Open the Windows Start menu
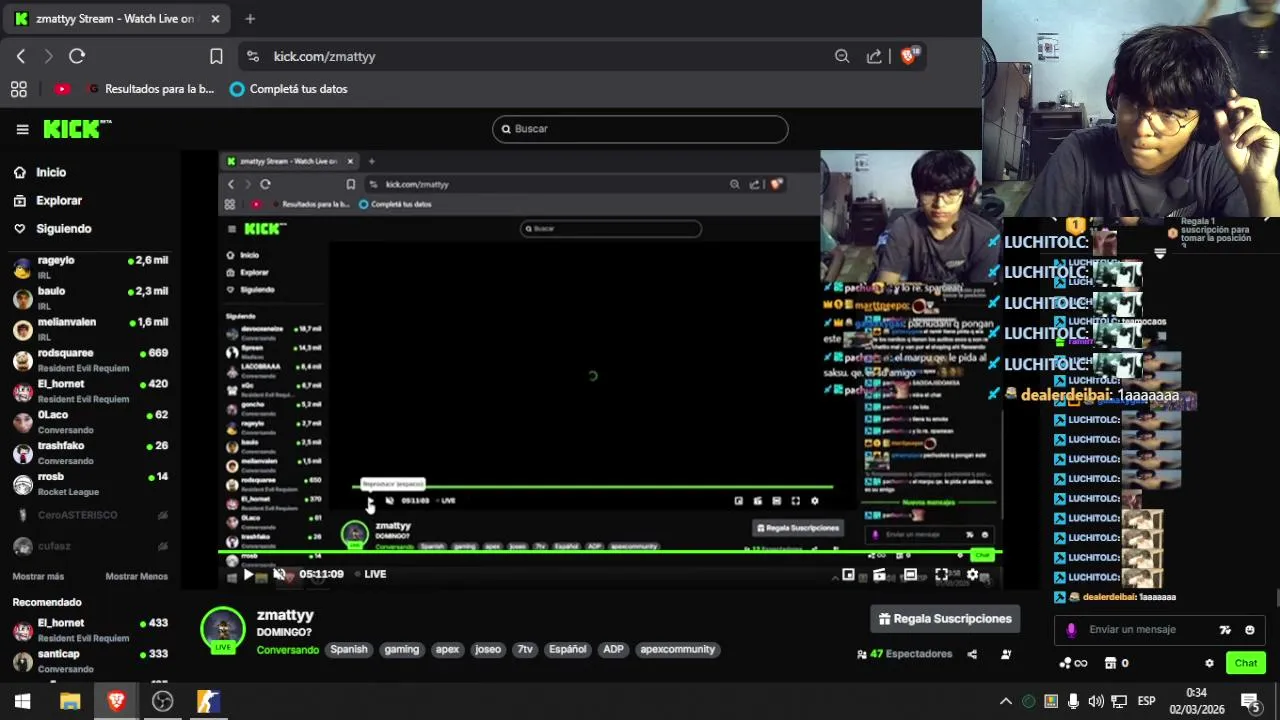 (22, 701)
